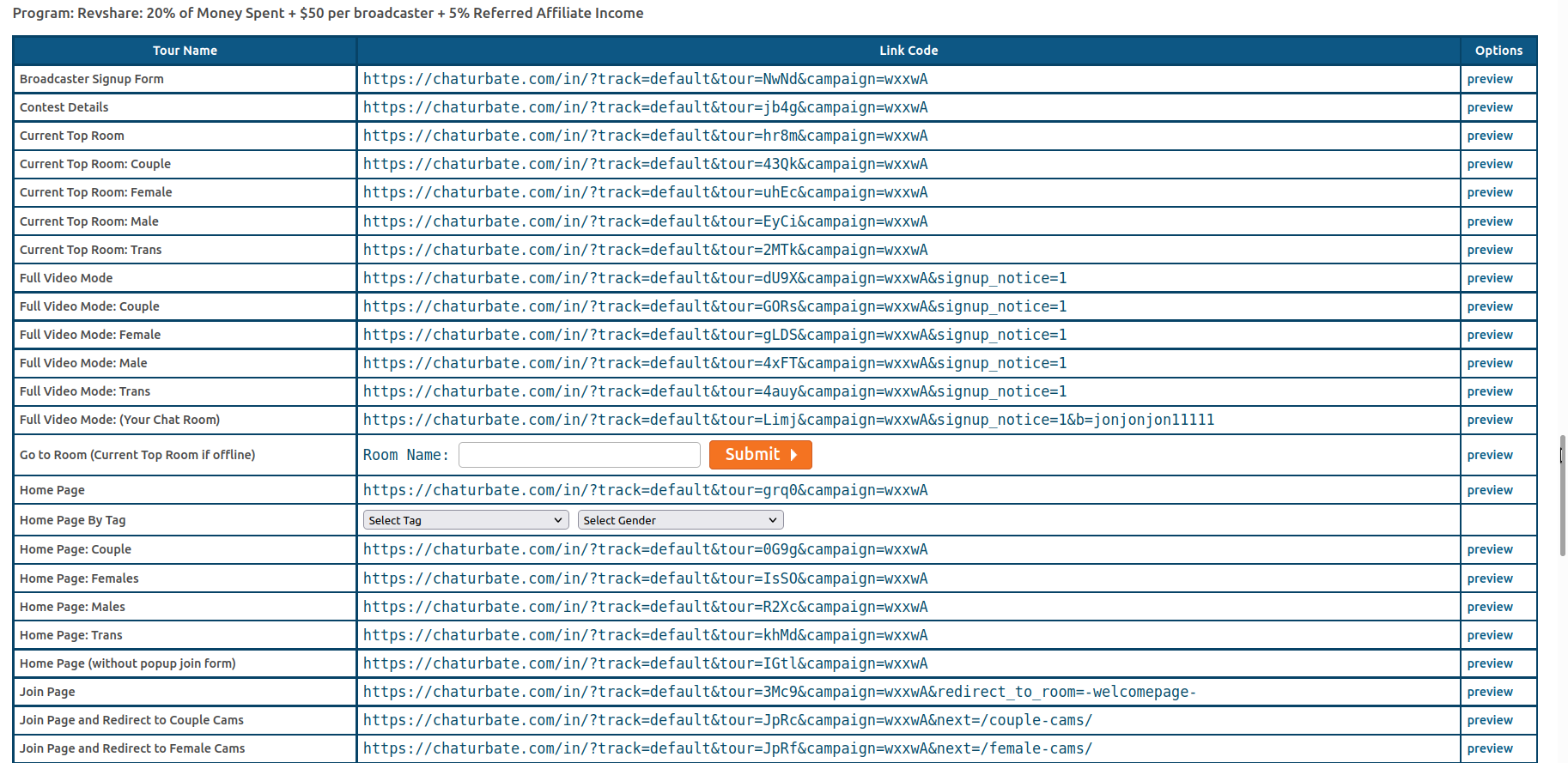This screenshot has height=763, width=1568.
Task: Select link code with tour=4auy
Action: click(714, 391)
